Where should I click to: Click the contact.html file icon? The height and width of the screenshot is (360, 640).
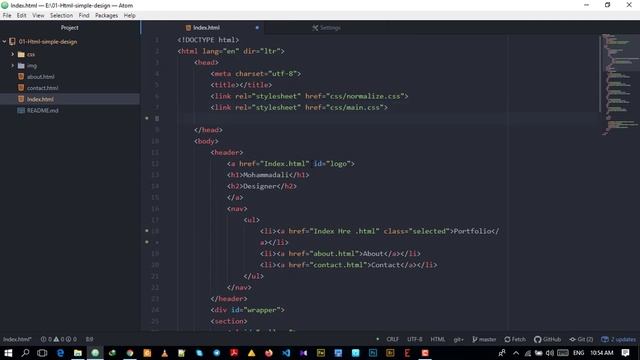(x=21, y=87)
